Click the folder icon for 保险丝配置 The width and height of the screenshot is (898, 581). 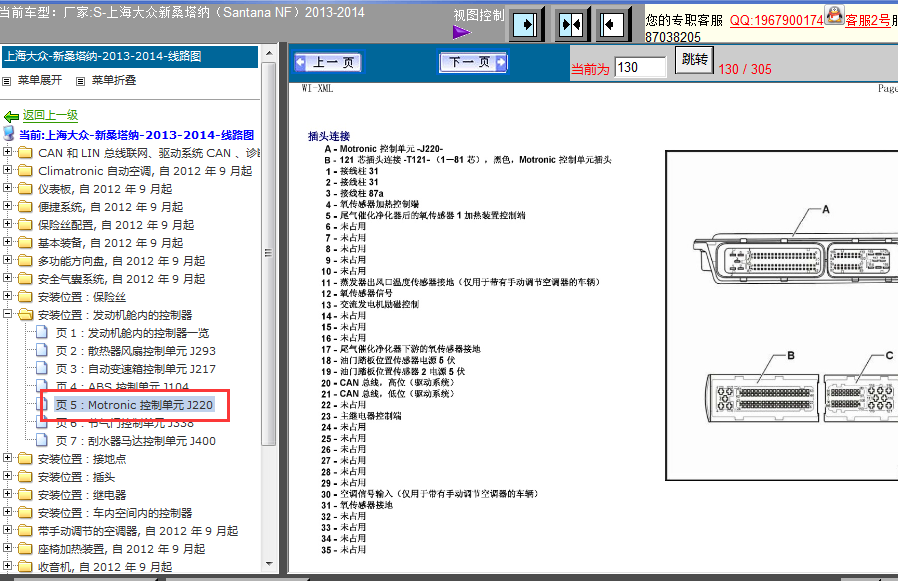[25, 225]
